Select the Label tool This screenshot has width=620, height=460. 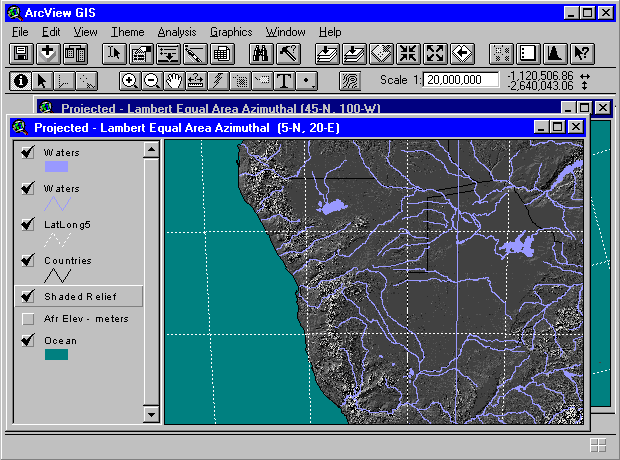263,81
